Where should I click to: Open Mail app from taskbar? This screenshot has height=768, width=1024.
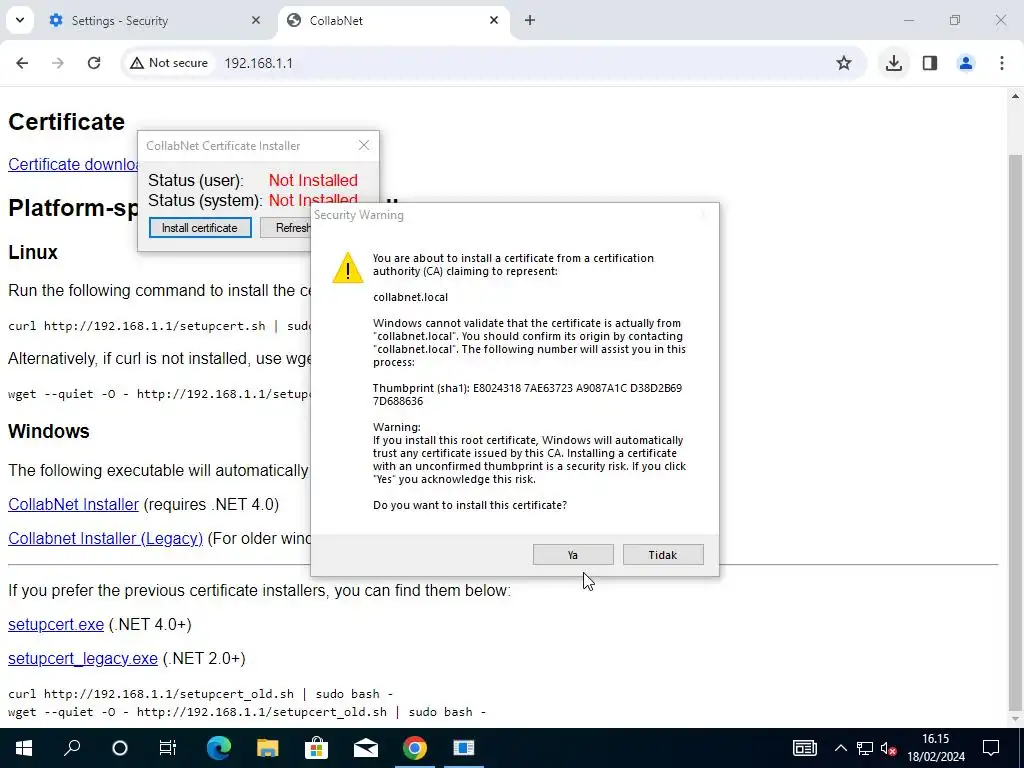[x=366, y=748]
